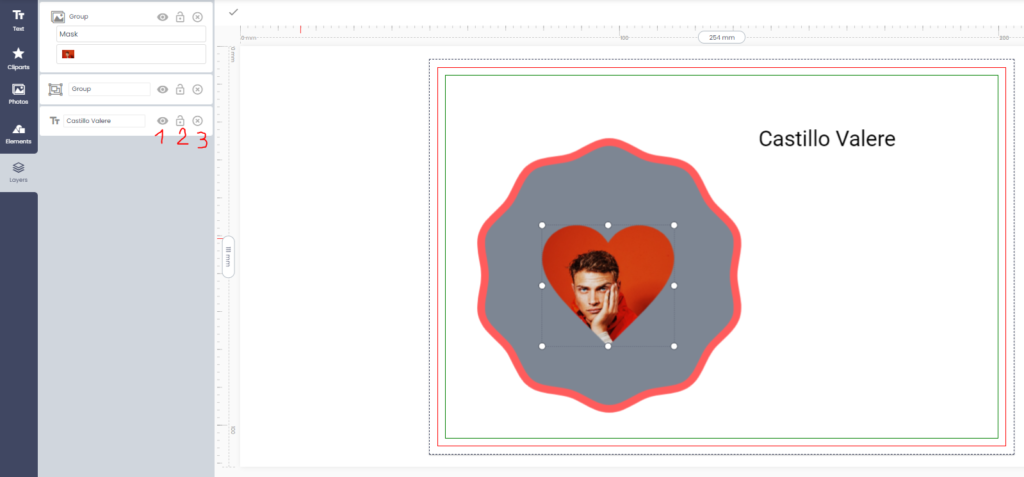Image resolution: width=1024 pixels, height=477 pixels.
Task: Lock the Castillo Valere text layer
Action: pos(180,121)
